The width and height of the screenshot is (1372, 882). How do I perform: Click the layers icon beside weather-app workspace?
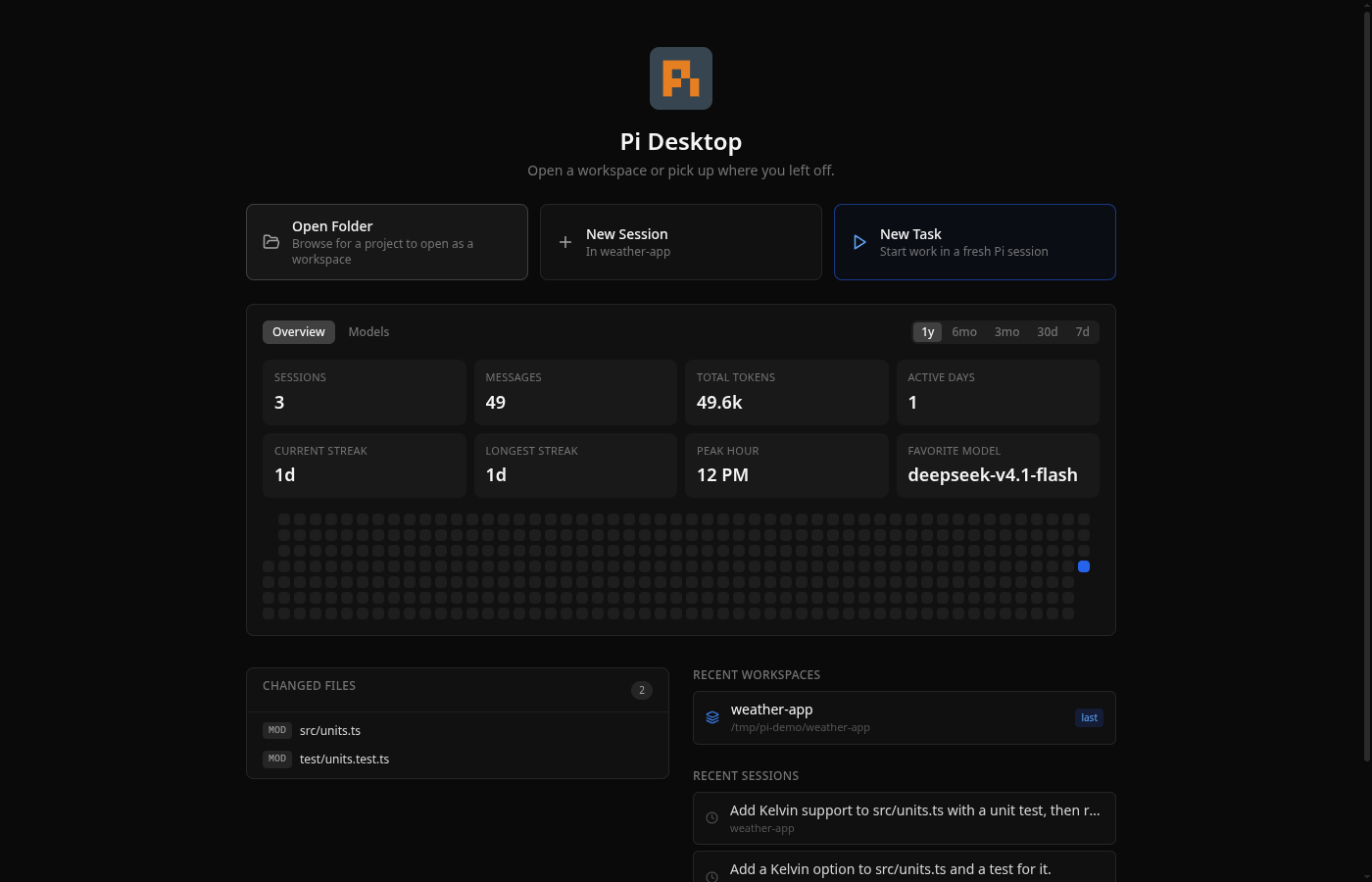712,717
